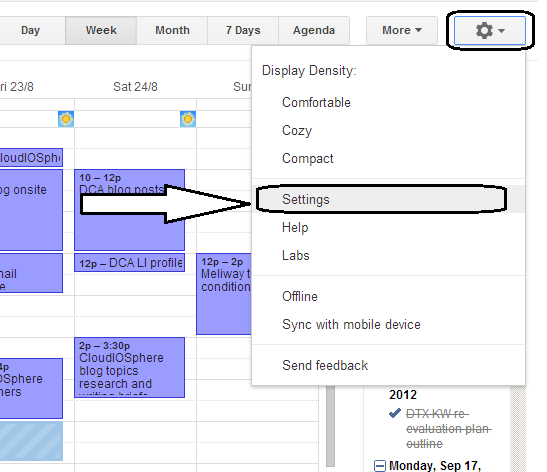Switch to Day view
The width and height of the screenshot is (547, 472).
pyautogui.click(x=30, y=30)
